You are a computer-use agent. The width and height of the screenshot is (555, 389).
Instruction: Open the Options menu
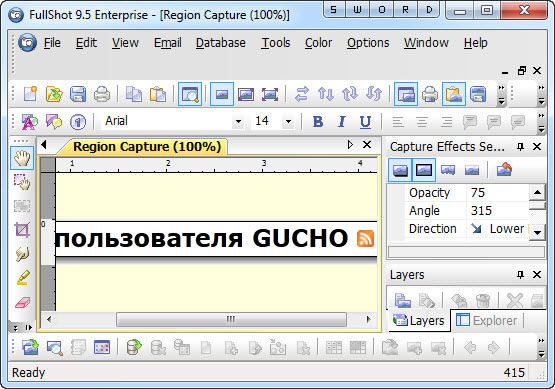(x=368, y=43)
